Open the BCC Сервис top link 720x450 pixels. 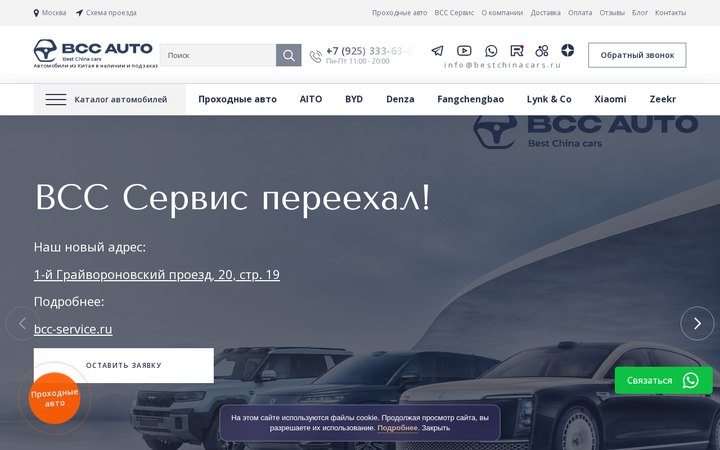pyautogui.click(x=454, y=13)
